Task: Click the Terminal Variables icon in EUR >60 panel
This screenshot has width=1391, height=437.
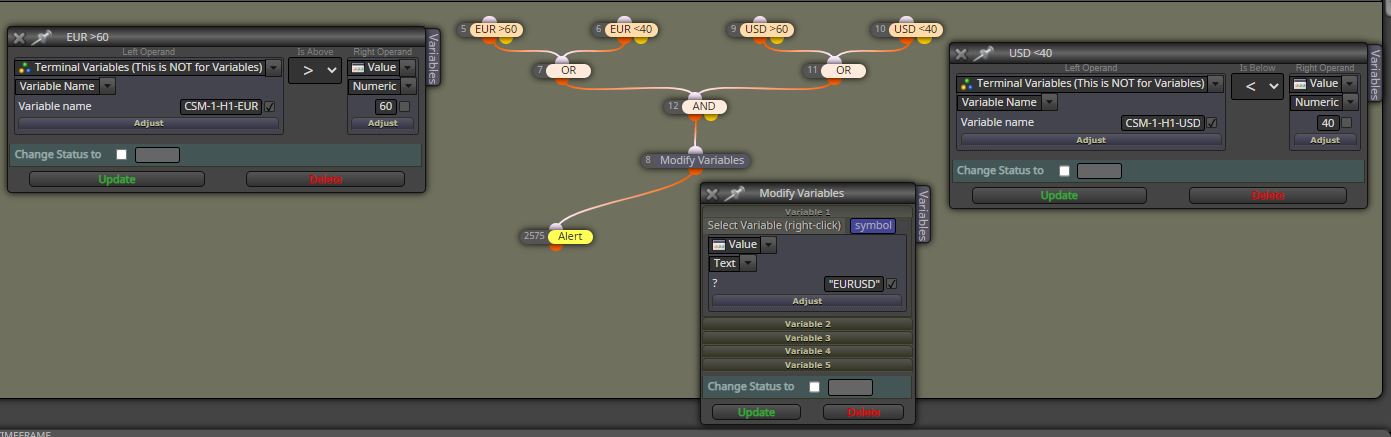Action: (x=24, y=68)
